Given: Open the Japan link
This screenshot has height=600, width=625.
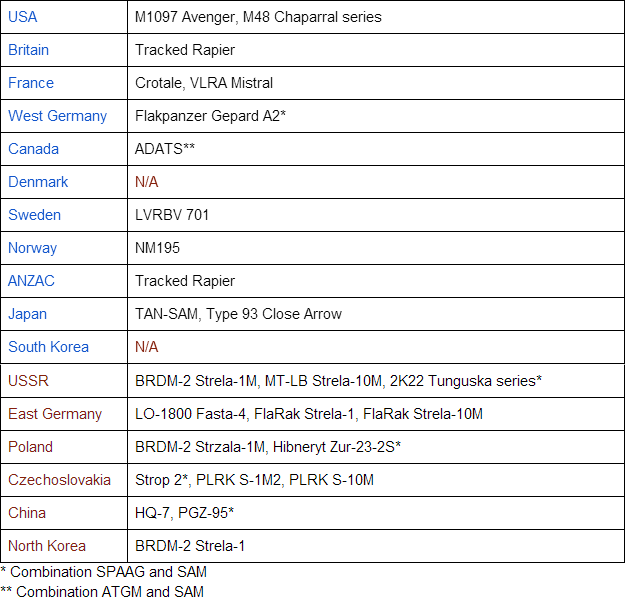Looking at the screenshot, I should pos(28,314).
